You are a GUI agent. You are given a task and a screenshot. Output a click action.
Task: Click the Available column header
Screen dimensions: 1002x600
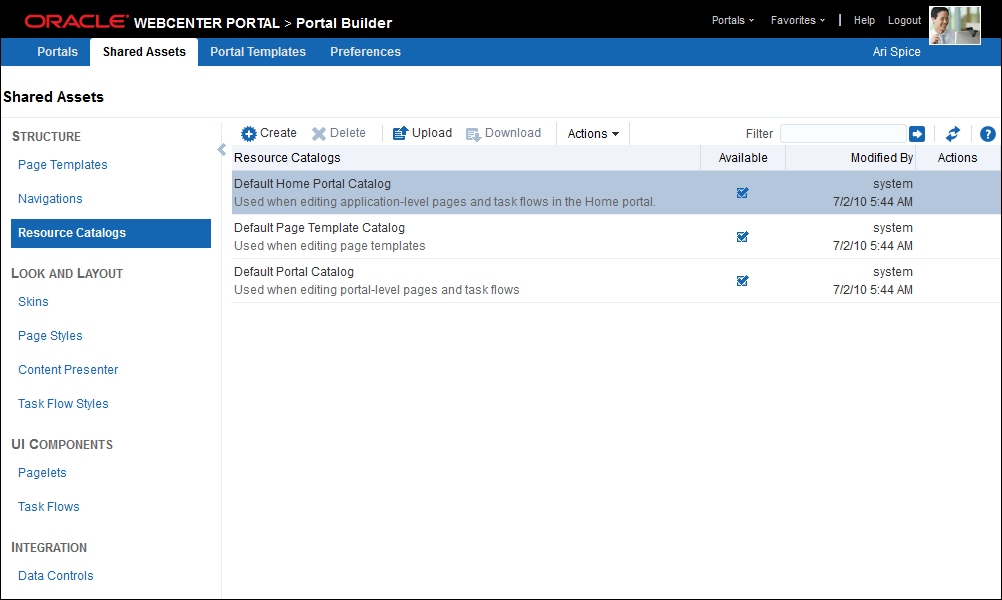[743, 158]
